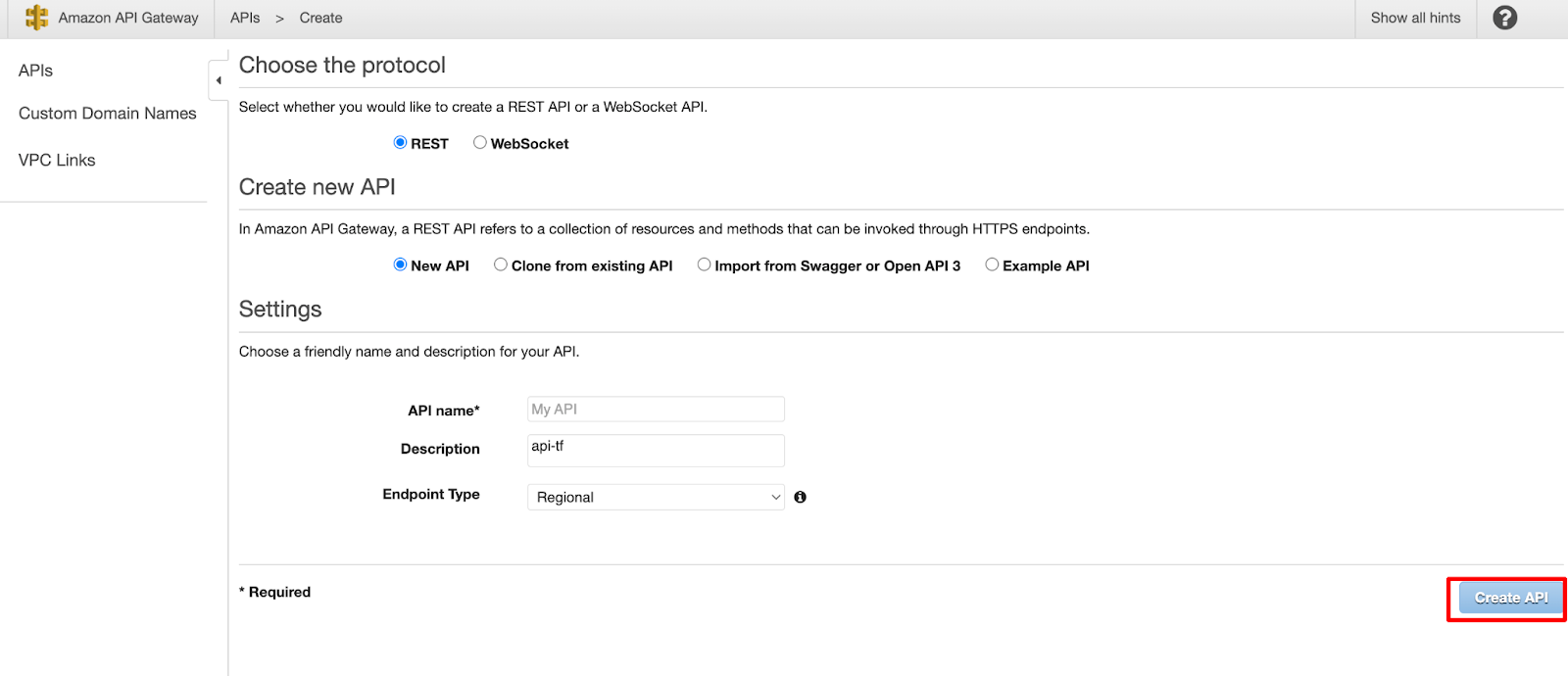
Task: Open the help question mark icon
Action: [1504, 18]
